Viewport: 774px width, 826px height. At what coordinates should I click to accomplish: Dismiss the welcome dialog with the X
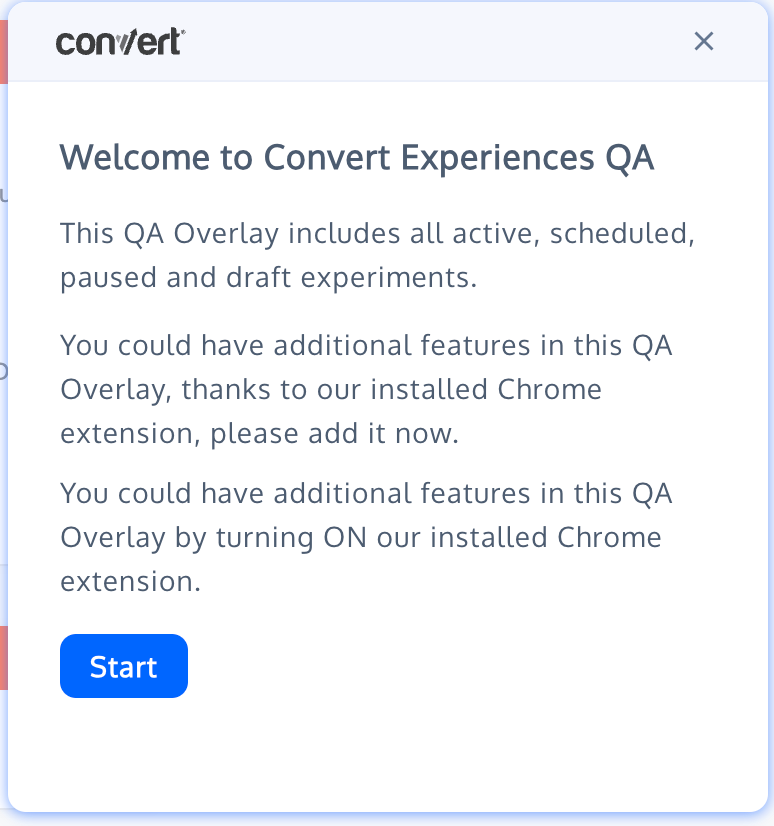[x=704, y=41]
